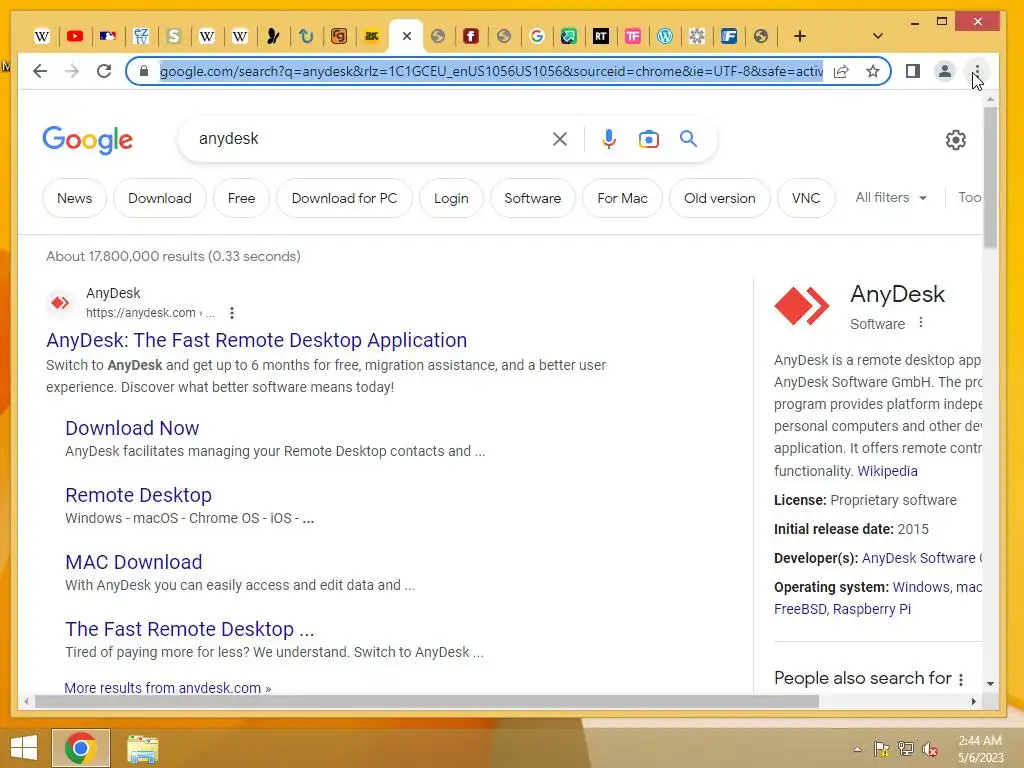The image size is (1024, 768).
Task: Click the horizontal scrollbar thumb
Action: (427, 701)
